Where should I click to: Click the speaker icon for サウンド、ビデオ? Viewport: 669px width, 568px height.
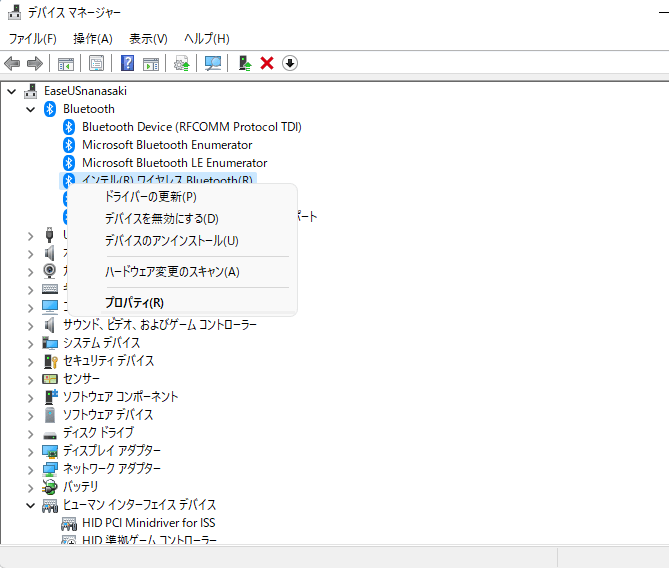pos(49,325)
